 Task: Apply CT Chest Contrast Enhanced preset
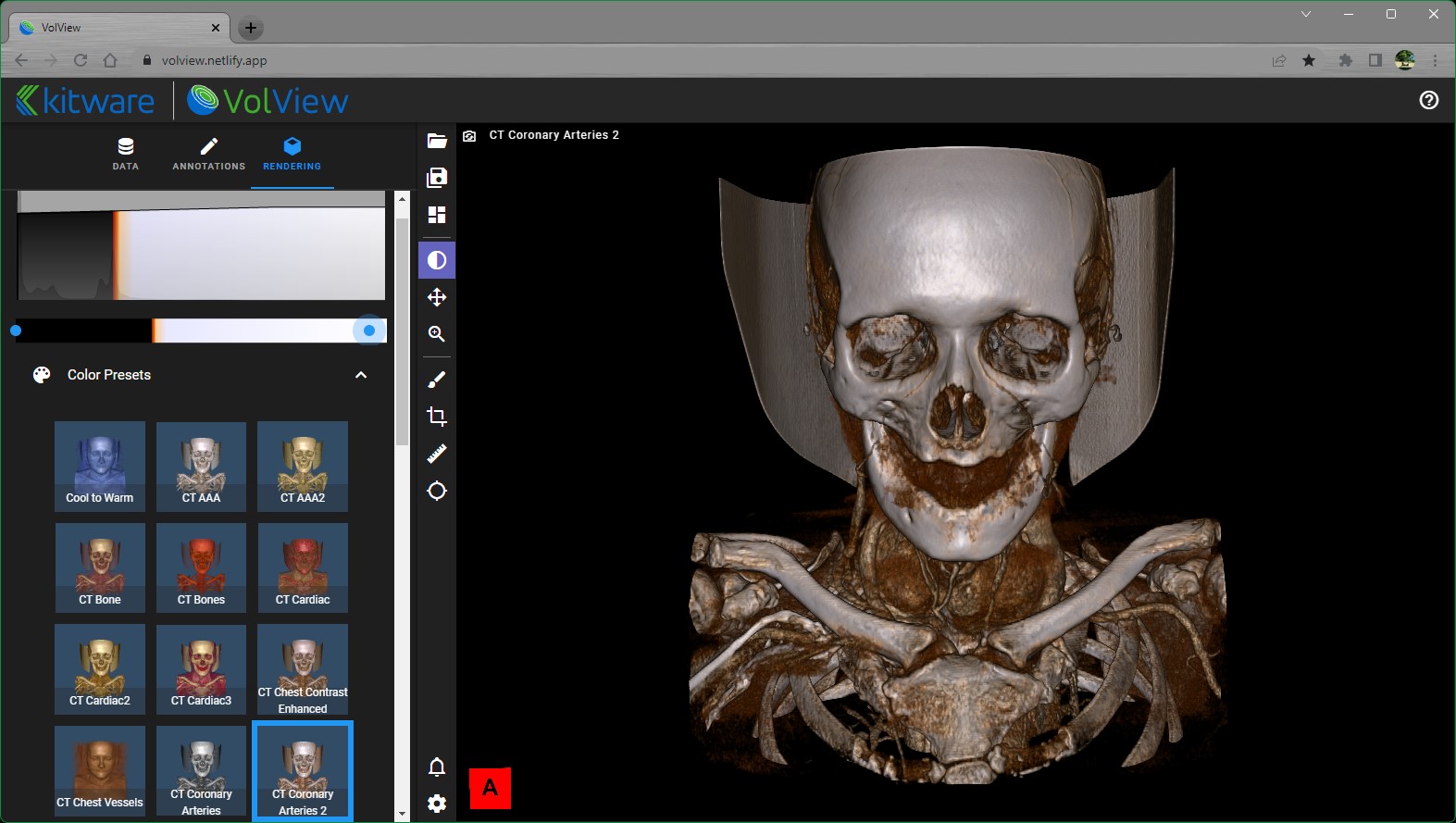303,669
